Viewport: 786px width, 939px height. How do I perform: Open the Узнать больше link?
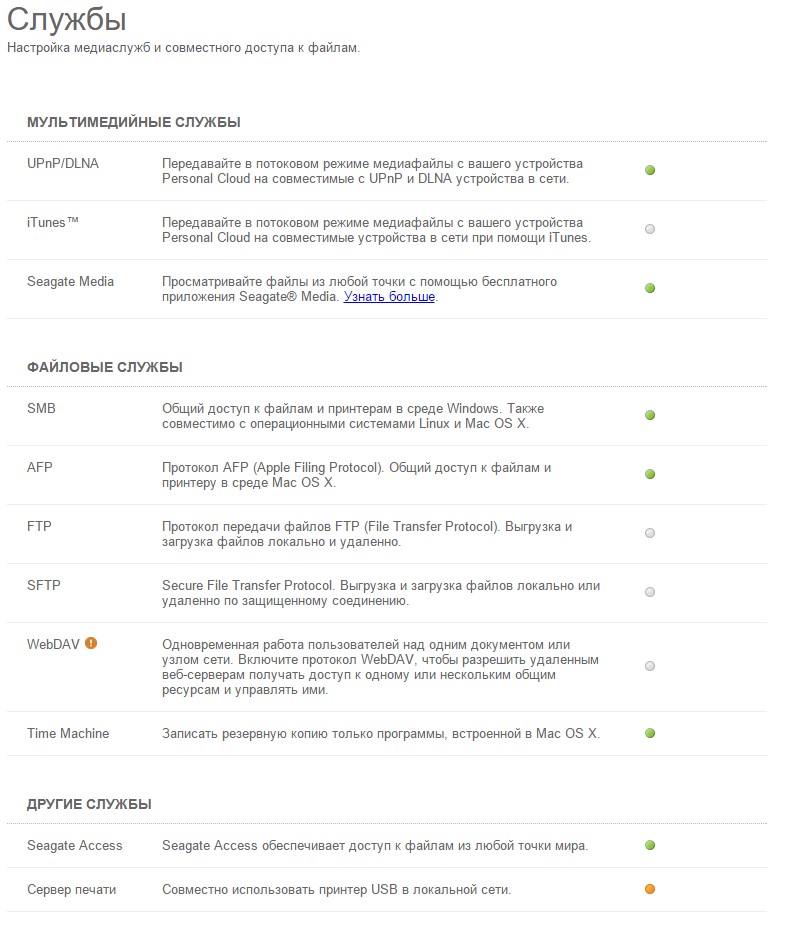click(x=389, y=297)
